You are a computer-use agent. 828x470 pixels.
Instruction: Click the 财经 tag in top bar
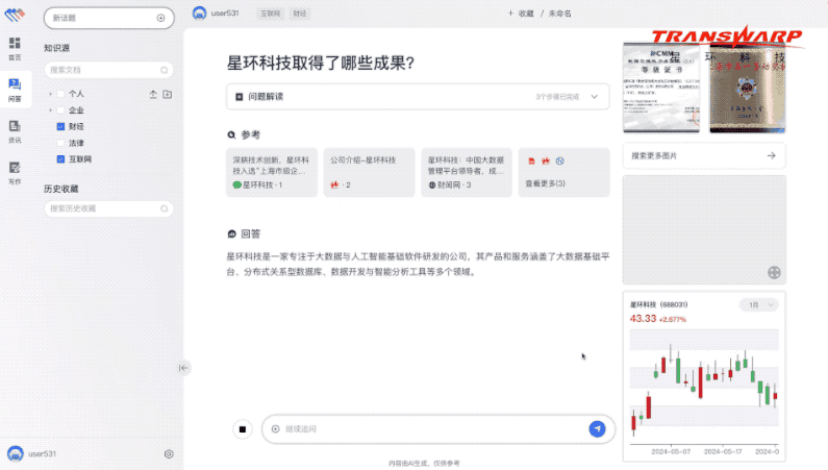(299, 13)
